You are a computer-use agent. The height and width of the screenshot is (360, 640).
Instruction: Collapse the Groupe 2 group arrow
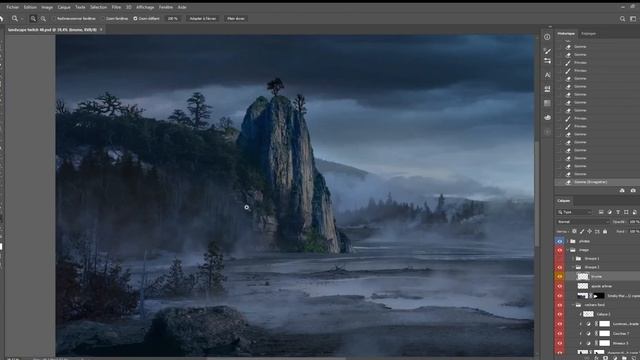coord(573,267)
